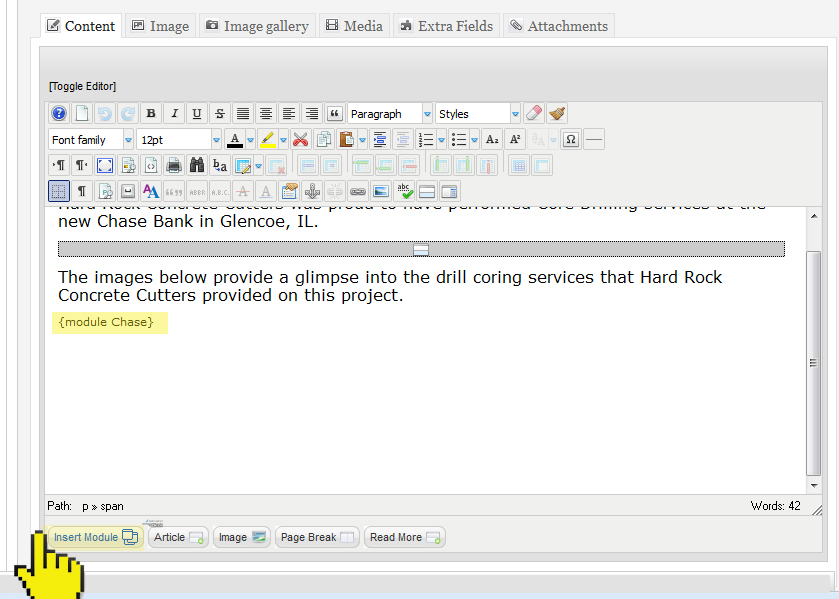Set right-to-left text direction
Viewport: 839px width, 599px height.
tap(82, 165)
